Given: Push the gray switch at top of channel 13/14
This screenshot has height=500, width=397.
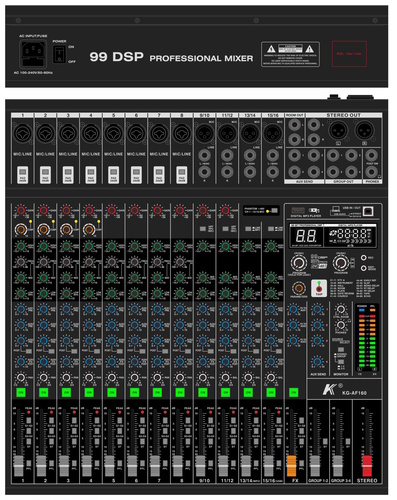Looking at the screenshot, I should pyautogui.click(x=248, y=229).
